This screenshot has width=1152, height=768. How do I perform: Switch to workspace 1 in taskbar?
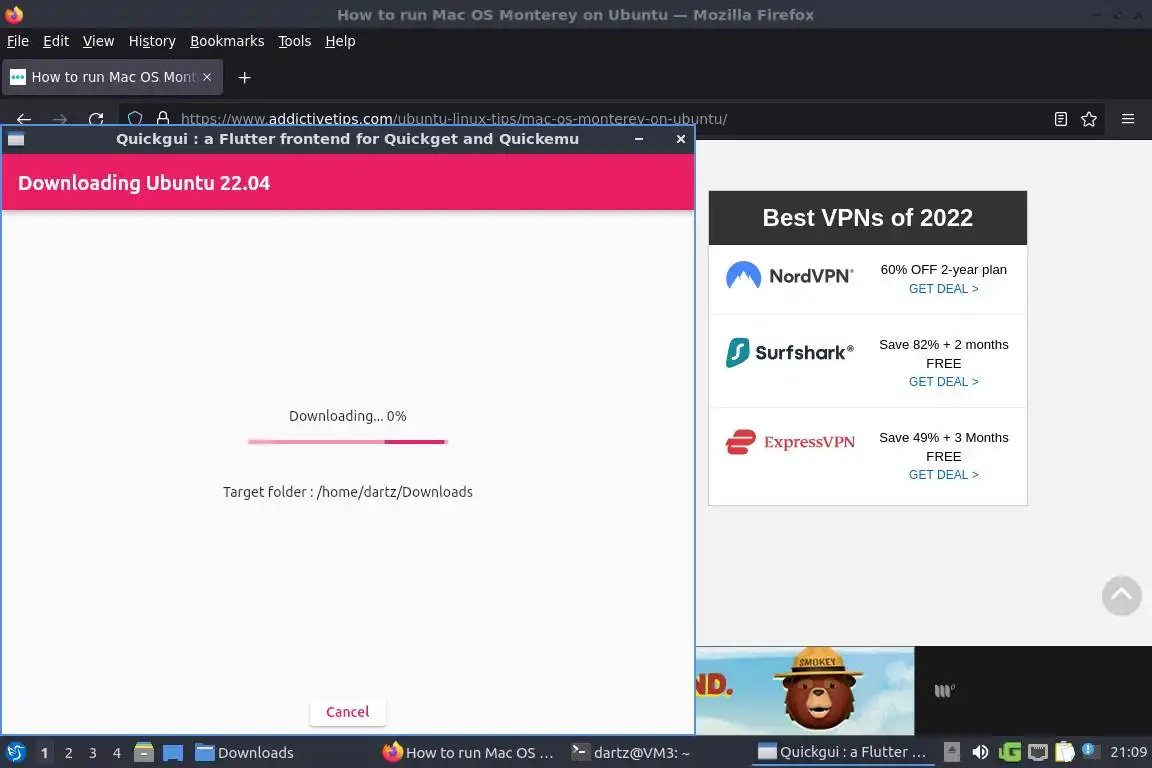click(x=45, y=753)
